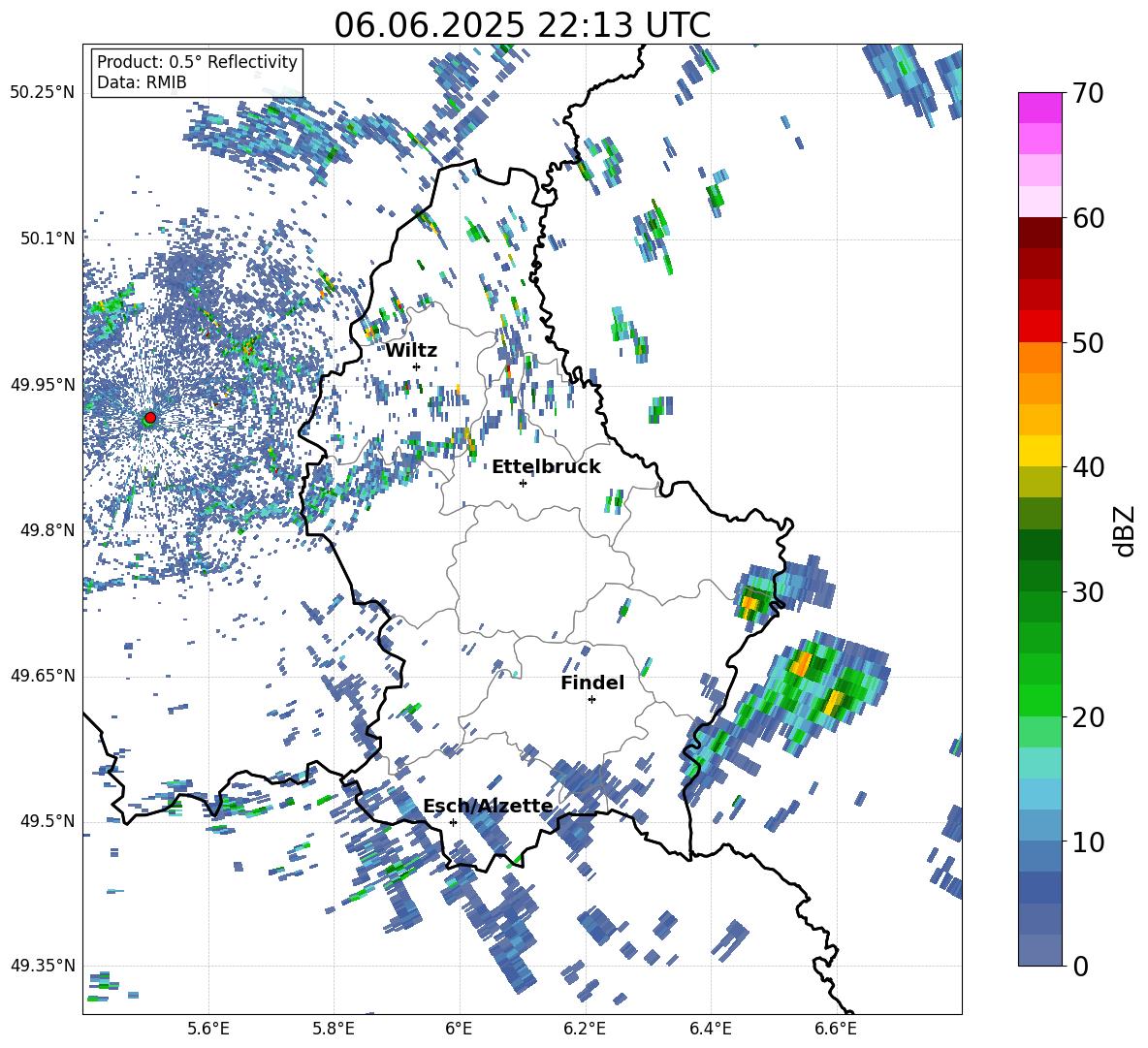Viewport: 1148px width, 1048px height.
Task: Click the 'Findel' city label
Action: (x=592, y=683)
